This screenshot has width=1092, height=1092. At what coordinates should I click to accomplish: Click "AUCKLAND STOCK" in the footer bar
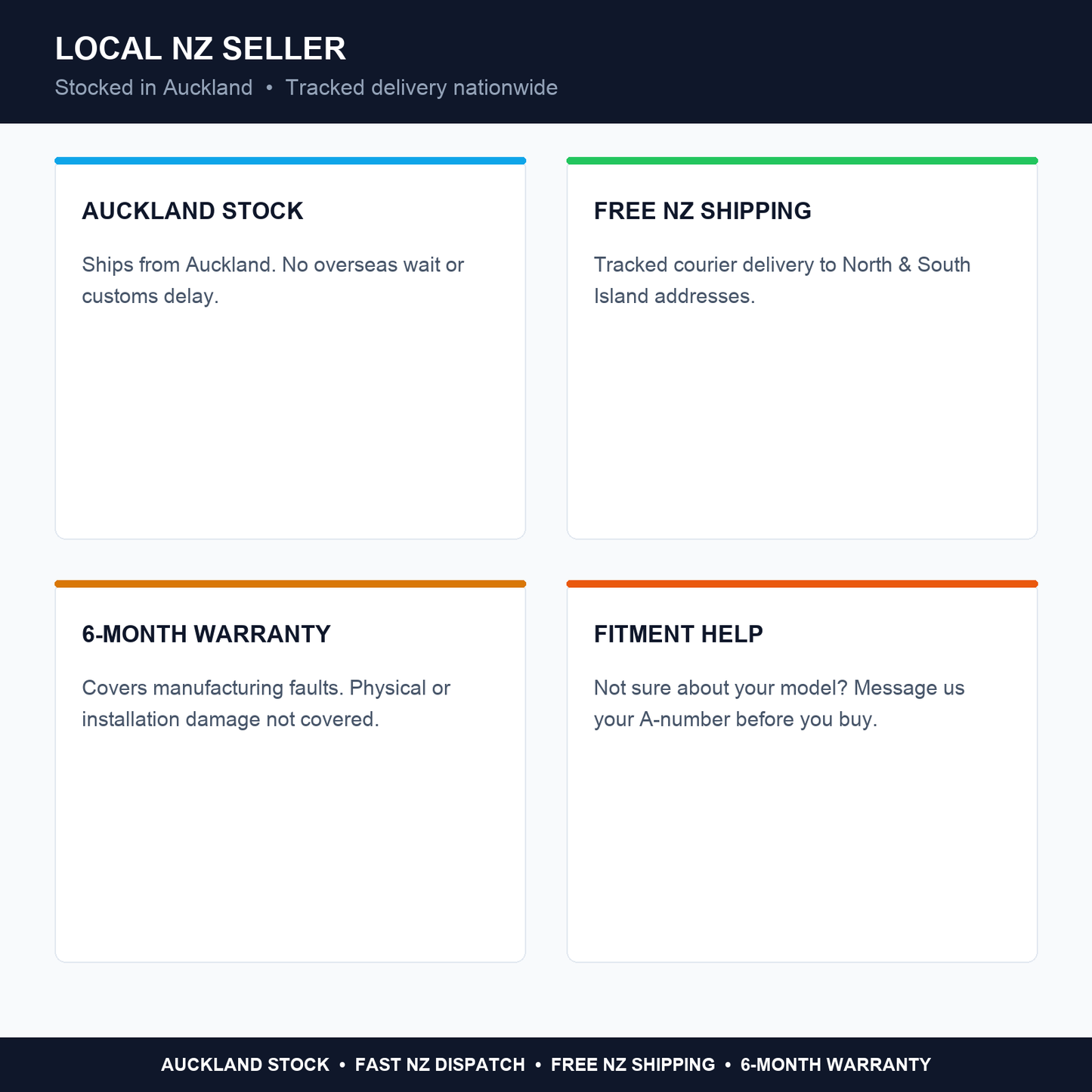click(x=246, y=1065)
